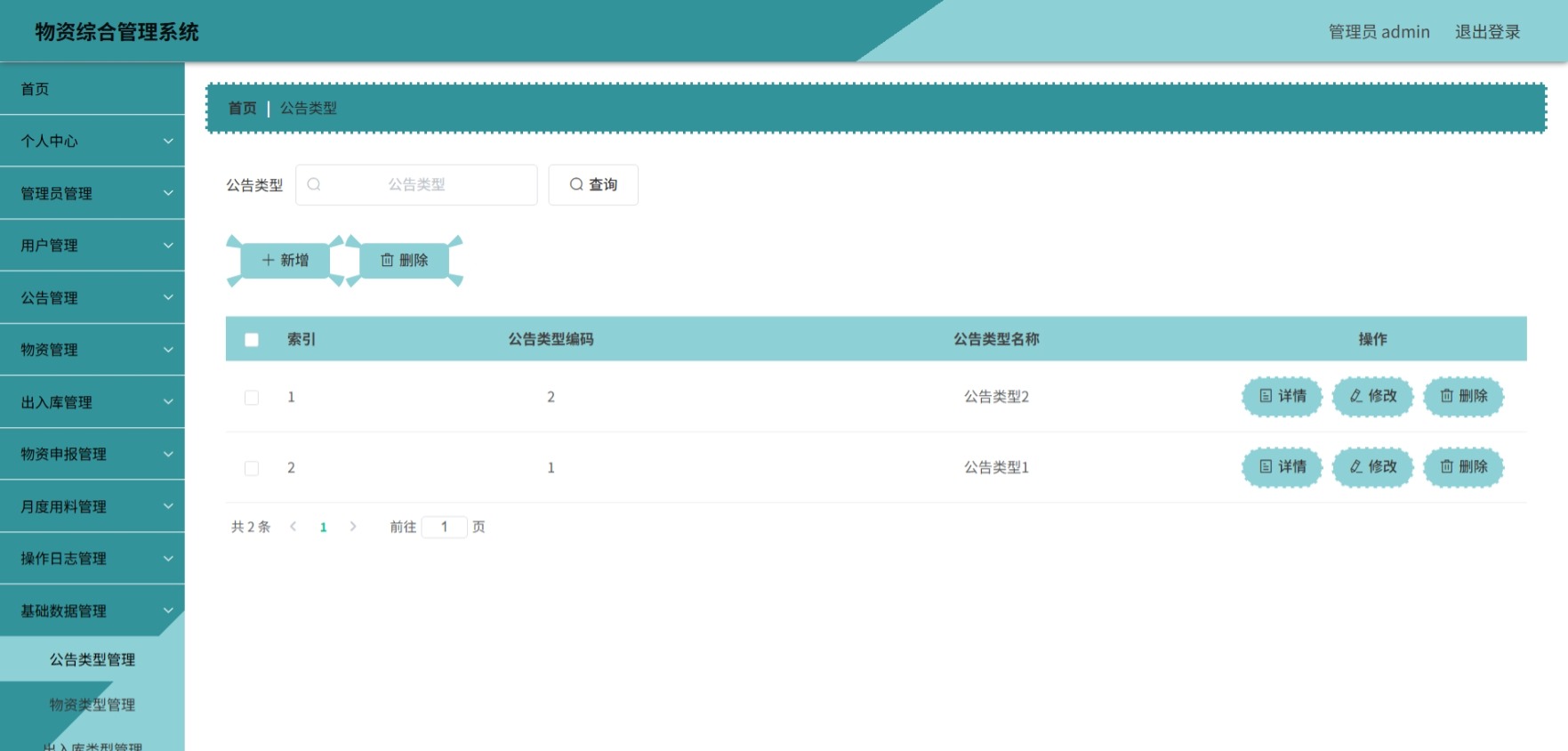1568x751 pixels.
Task: Click the 共 2 条 total count text
Action: [x=251, y=527]
